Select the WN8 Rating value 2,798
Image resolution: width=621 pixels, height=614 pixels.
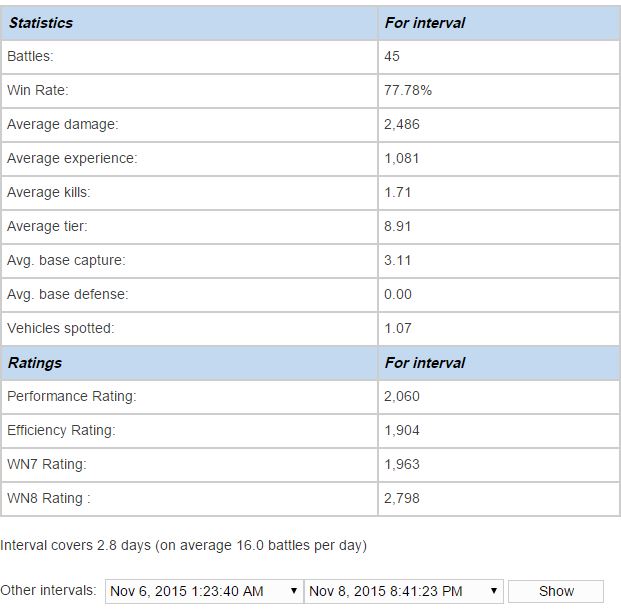click(x=402, y=498)
